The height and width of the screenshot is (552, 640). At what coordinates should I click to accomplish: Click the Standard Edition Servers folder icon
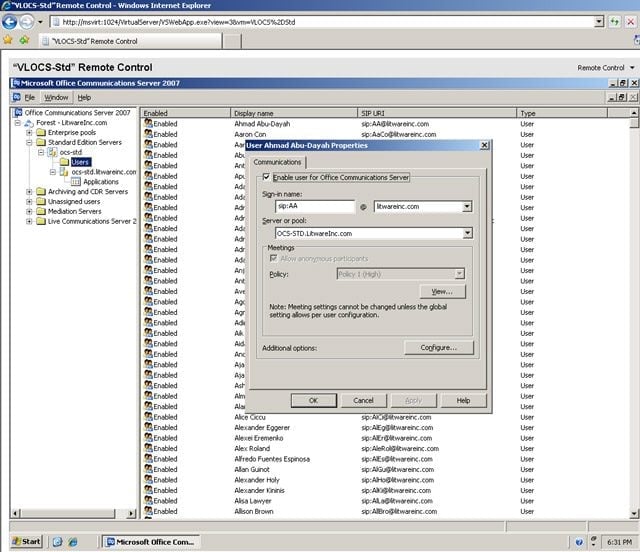tap(40, 142)
